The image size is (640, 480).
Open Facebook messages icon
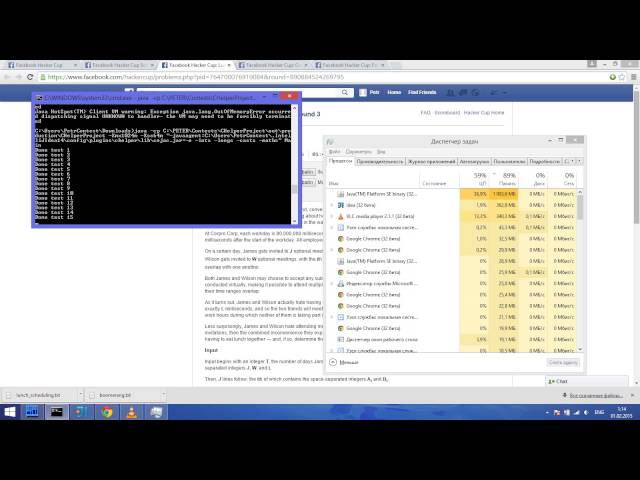[x=463, y=93]
